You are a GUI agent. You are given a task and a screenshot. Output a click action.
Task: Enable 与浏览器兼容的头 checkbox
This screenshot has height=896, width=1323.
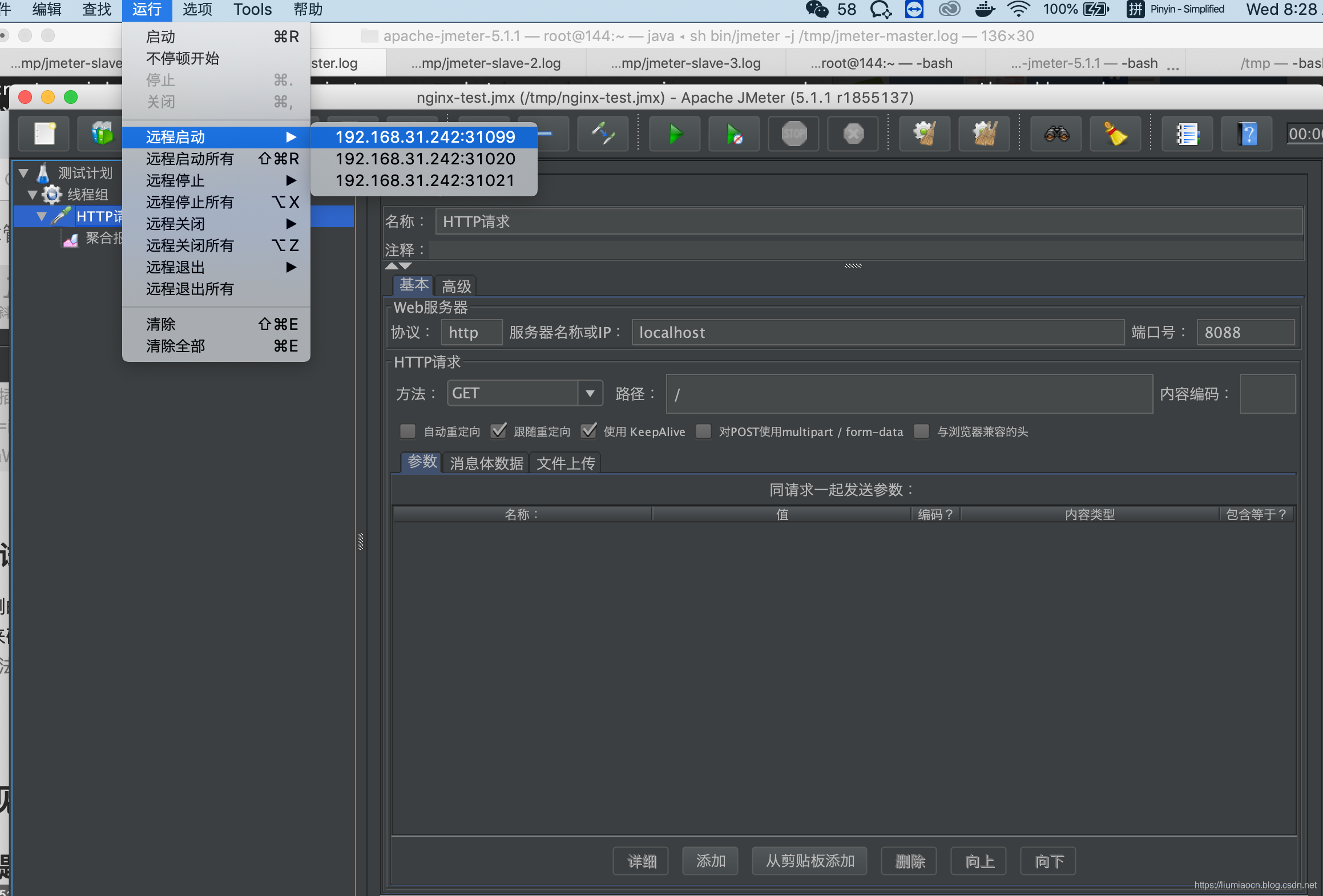click(x=922, y=431)
